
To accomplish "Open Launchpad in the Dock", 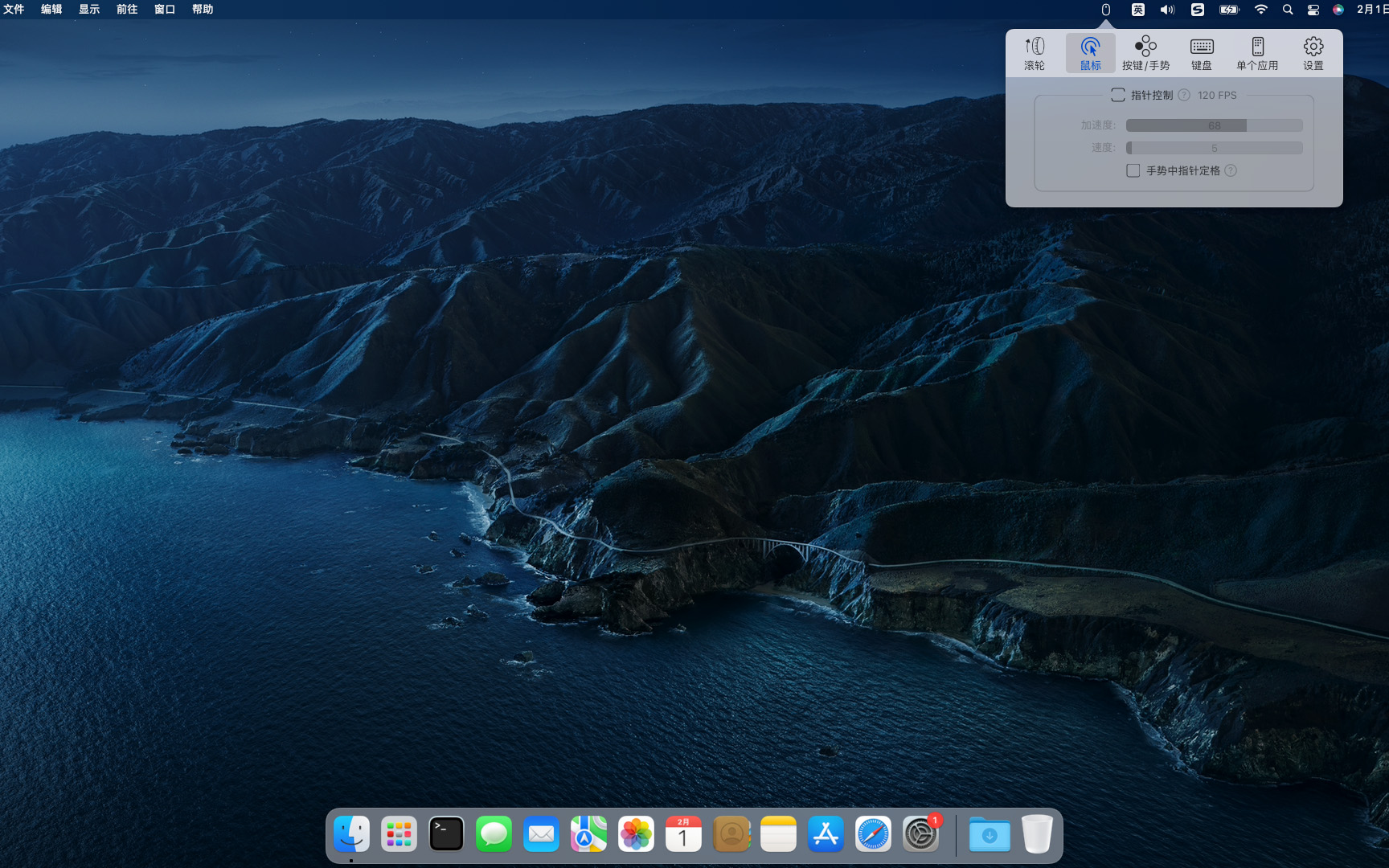I will click(399, 834).
